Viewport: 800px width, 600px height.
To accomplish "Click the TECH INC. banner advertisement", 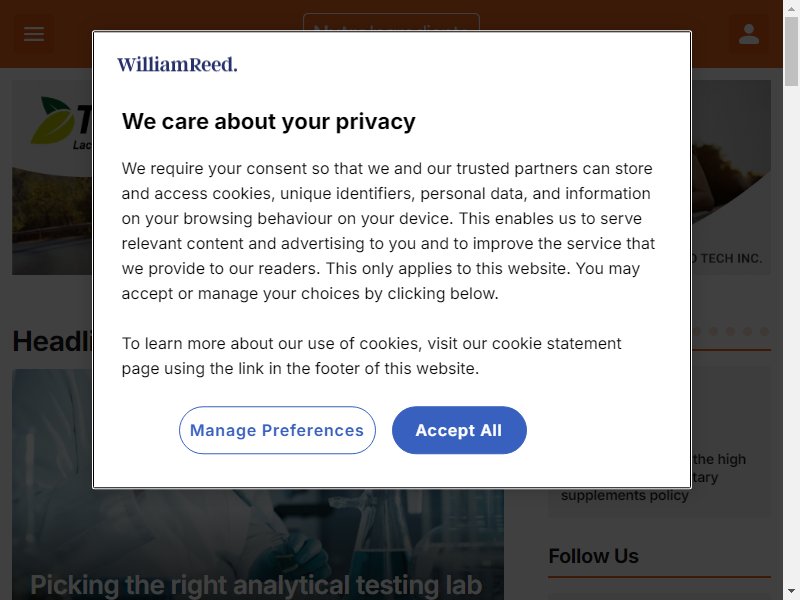I will pos(731,177).
